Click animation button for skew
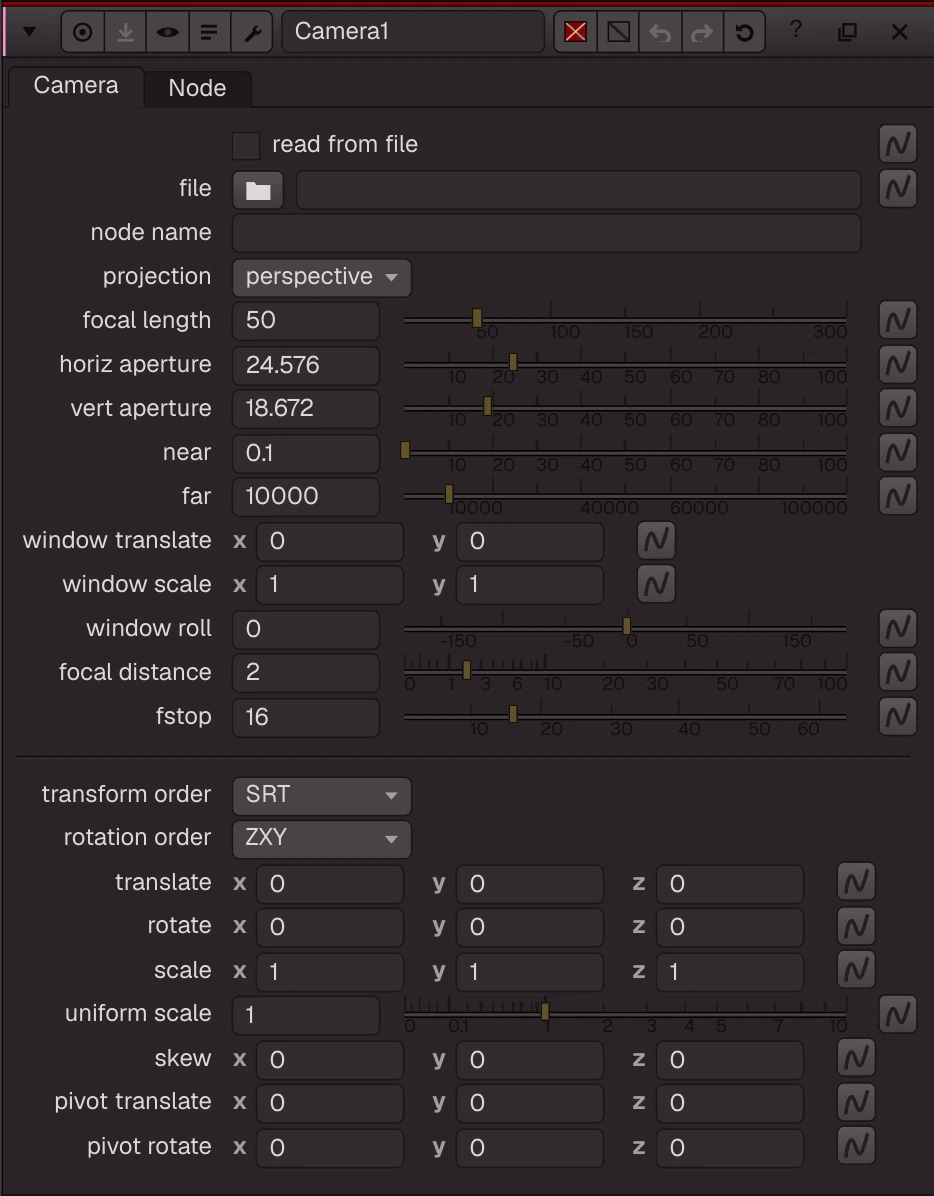934x1196 pixels. pos(856,1058)
